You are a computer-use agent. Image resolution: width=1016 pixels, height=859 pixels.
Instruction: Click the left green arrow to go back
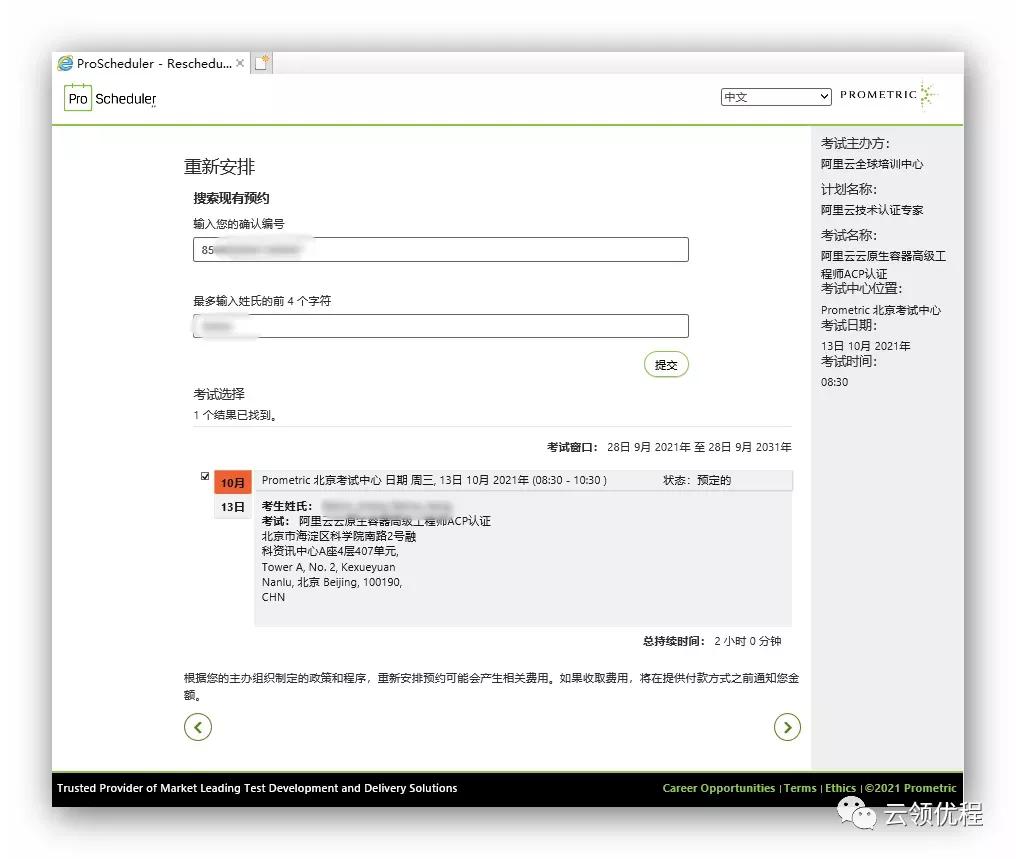(197, 727)
